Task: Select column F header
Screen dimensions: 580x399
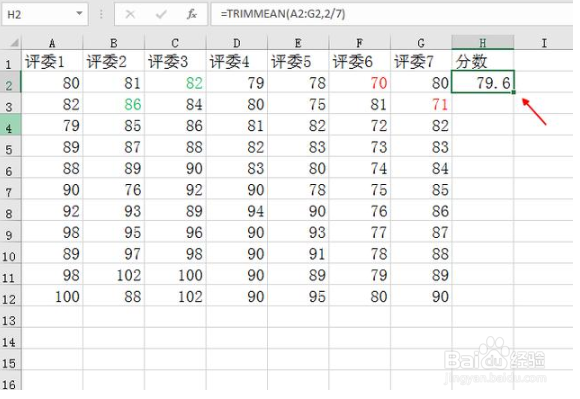Action: tap(360, 43)
